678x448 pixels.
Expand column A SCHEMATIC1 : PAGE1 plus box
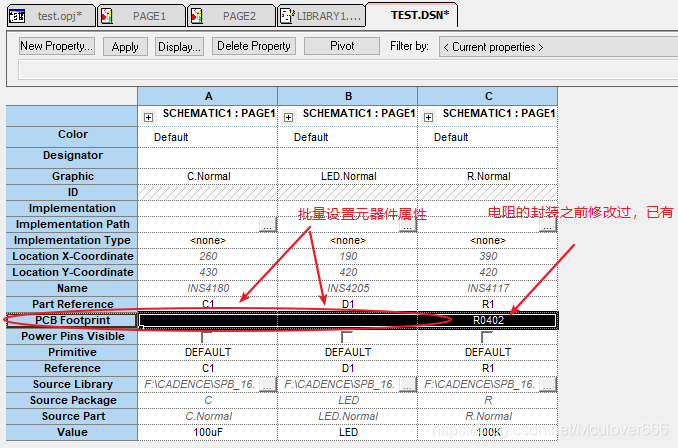[149, 116]
